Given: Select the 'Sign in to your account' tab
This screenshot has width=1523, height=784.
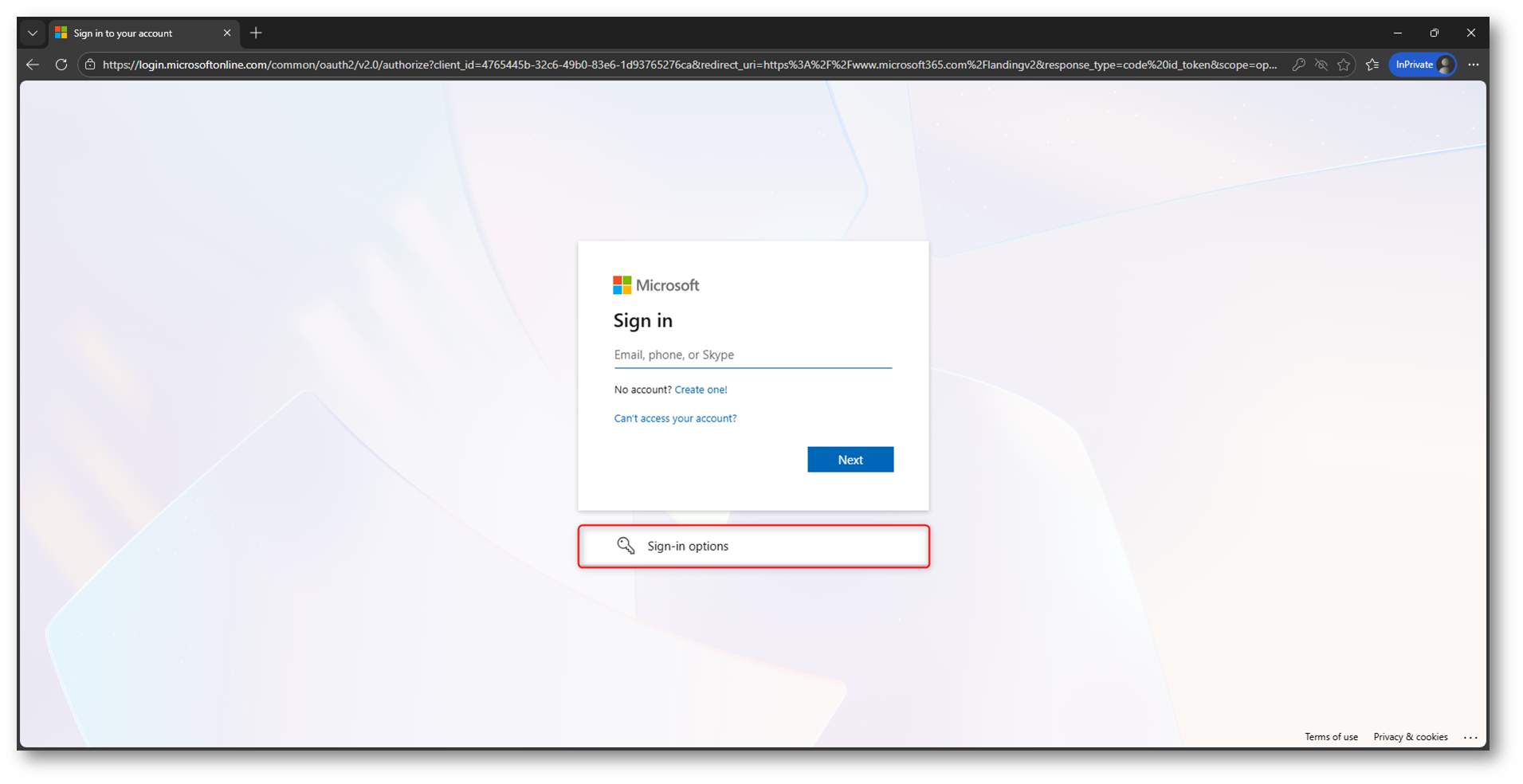Looking at the screenshot, I should click(143, 33).
